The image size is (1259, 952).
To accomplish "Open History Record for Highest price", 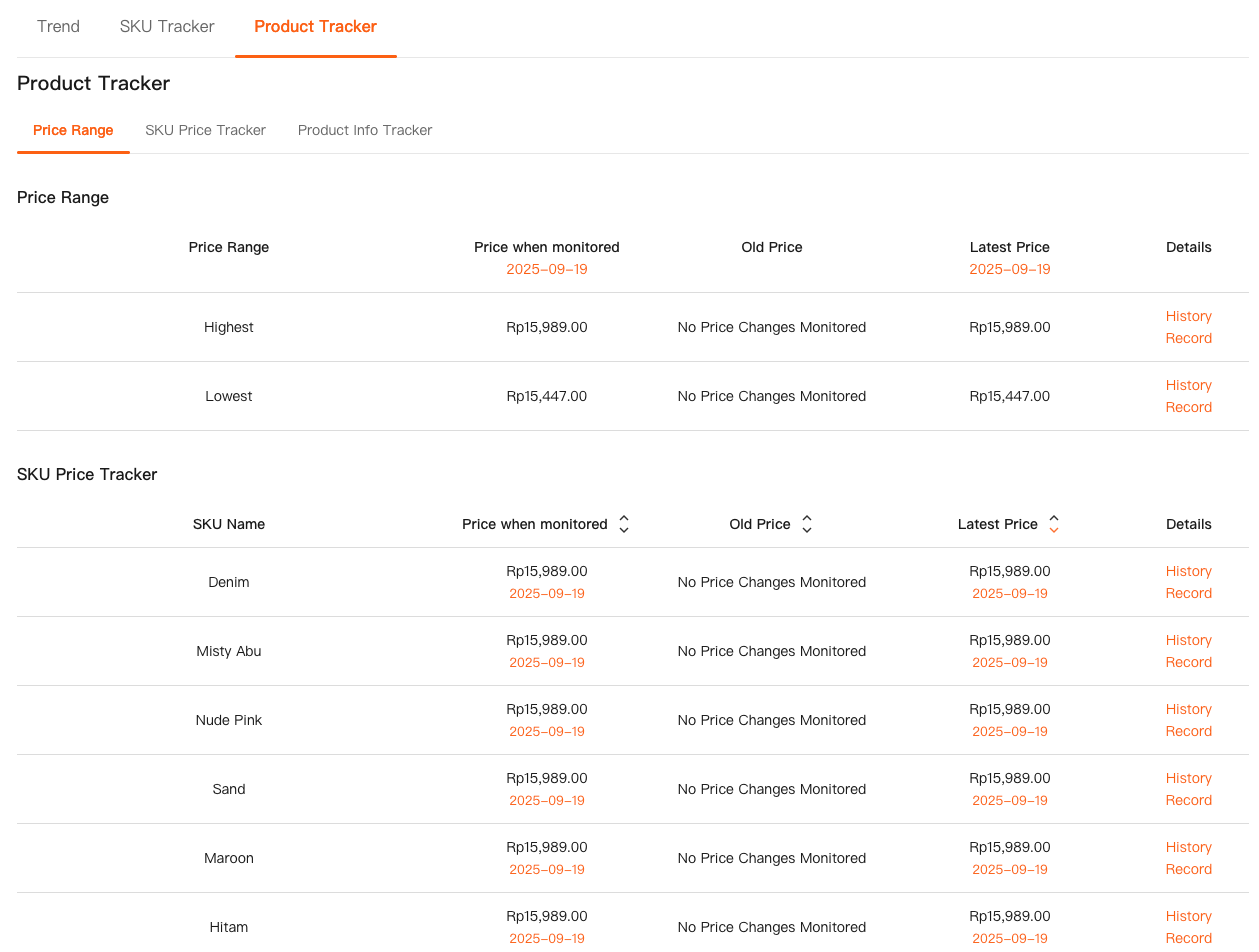I will 1188,327.
